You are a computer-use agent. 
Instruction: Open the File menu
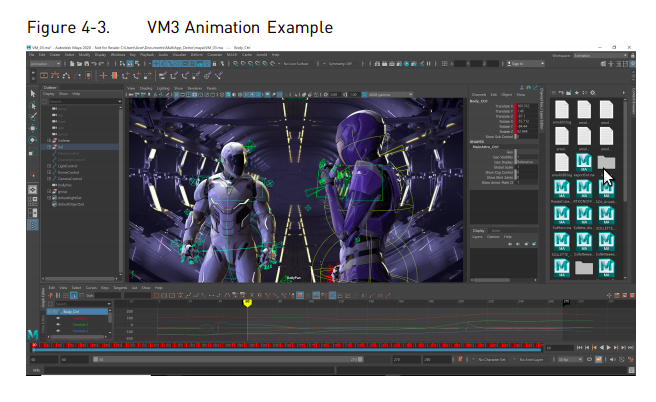coord(31,55)
